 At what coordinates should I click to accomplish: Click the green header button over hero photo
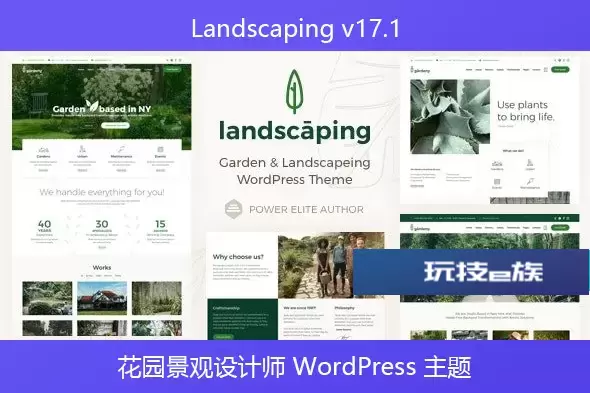point(172,69)
